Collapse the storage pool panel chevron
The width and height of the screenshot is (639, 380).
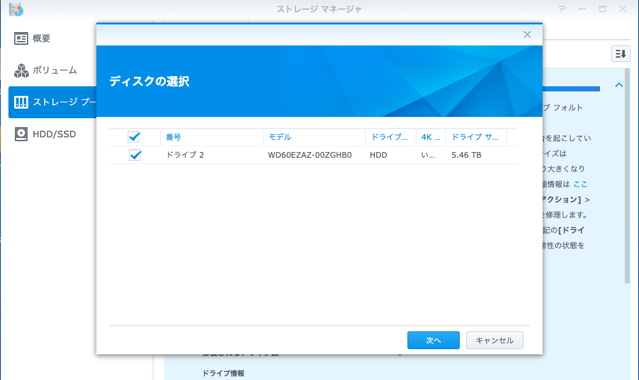coord(619,85)
